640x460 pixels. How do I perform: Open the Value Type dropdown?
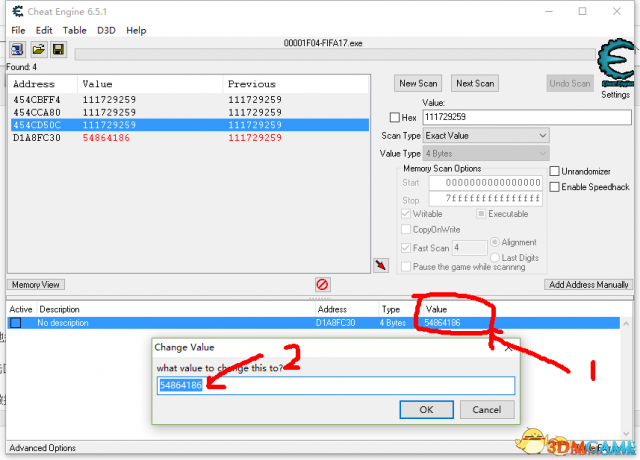pyautogui.click(x=486, y=153)
